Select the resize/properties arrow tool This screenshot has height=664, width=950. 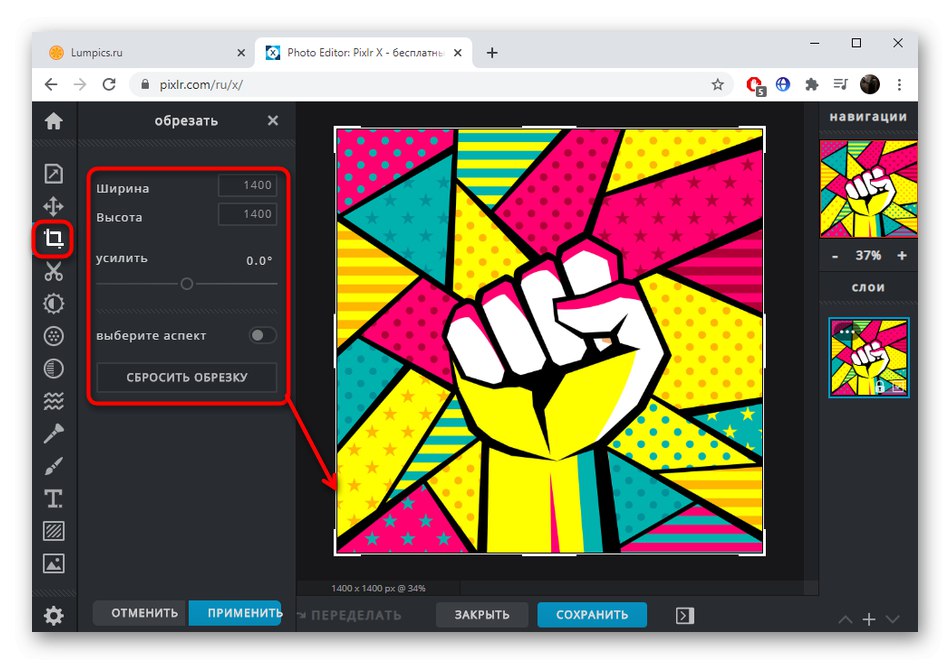click(x=53, y=174)
